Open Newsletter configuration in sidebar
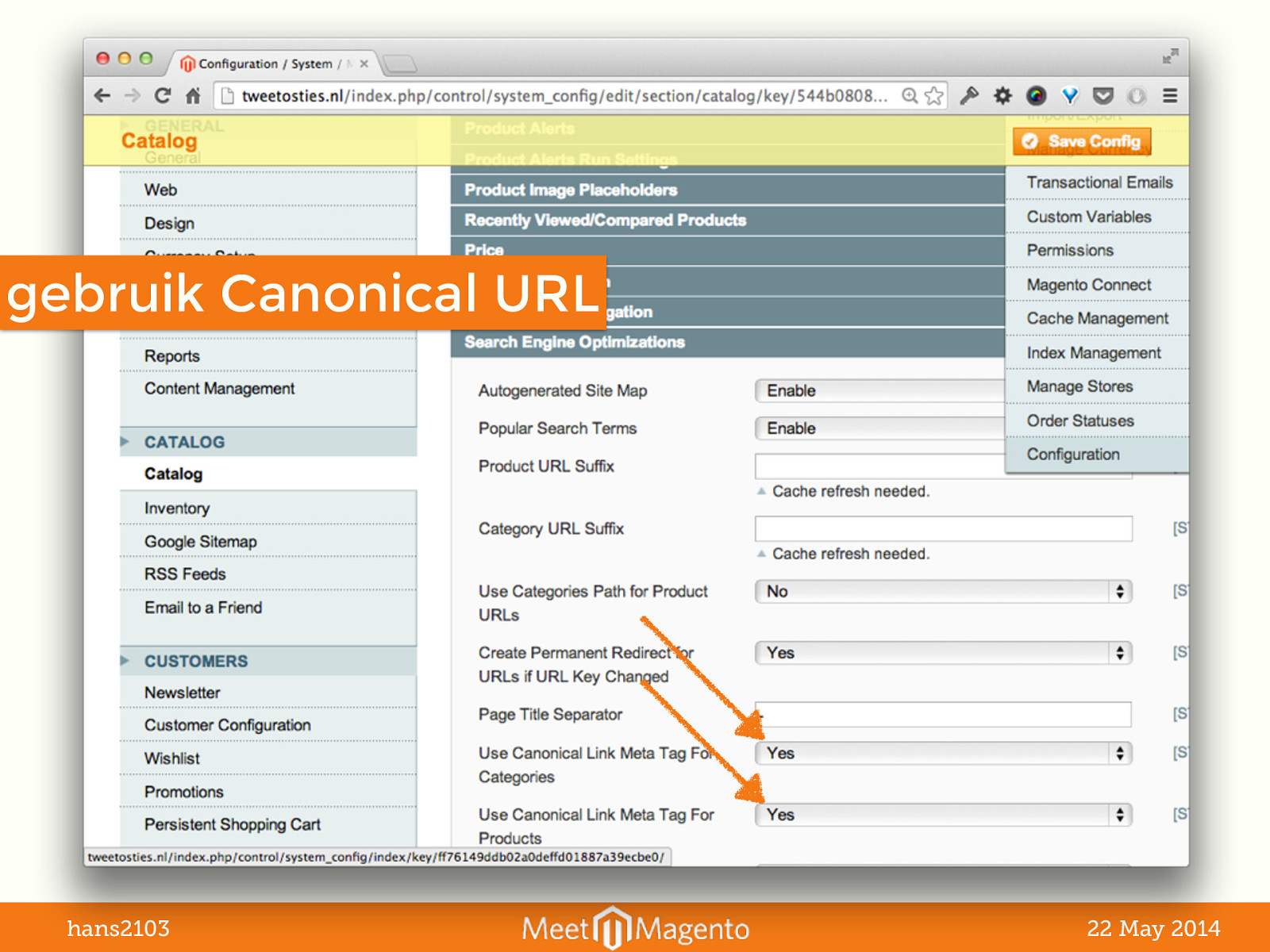Image resolution: width=1270 pixels, height=952 pixels. 268,693
